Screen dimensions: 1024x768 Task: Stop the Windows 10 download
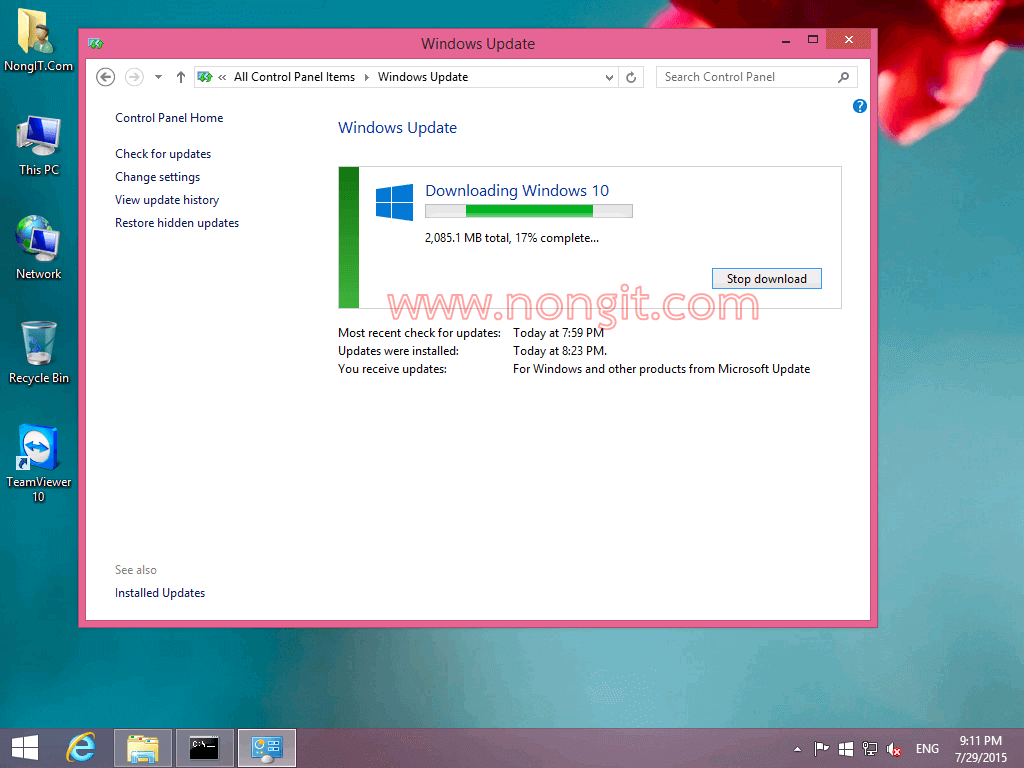click(767, 279)
